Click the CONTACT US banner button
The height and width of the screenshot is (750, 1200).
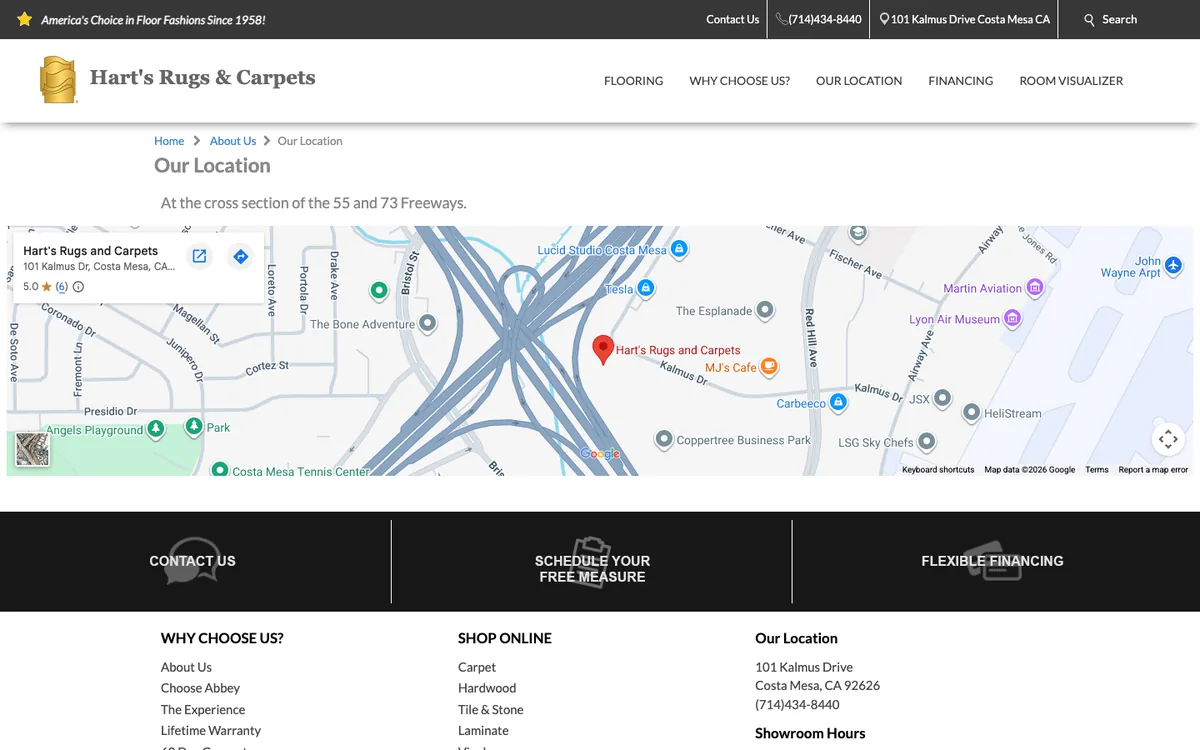point(193,561)
